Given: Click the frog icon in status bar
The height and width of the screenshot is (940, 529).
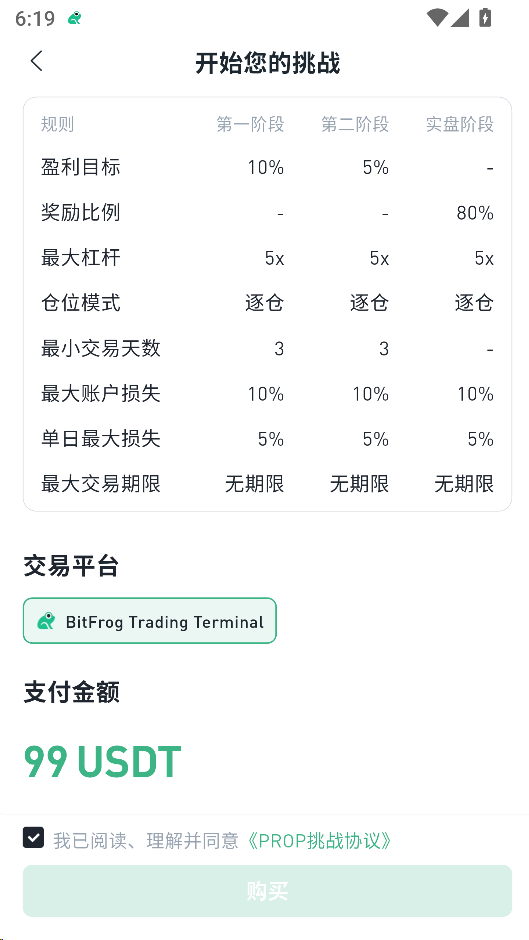Looking at the screenshot, I should (74, 19).
